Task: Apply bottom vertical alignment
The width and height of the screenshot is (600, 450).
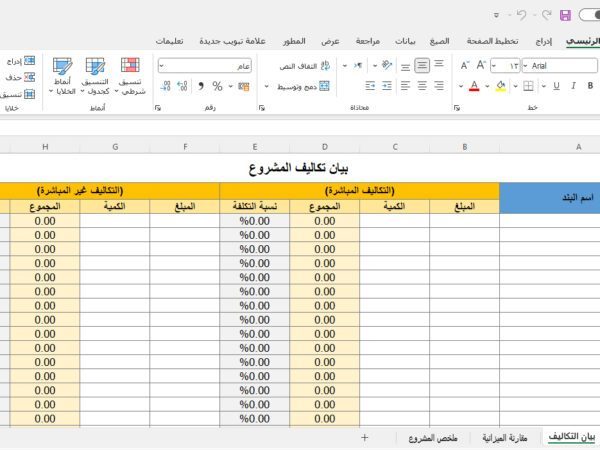Action: coord(405,66)
